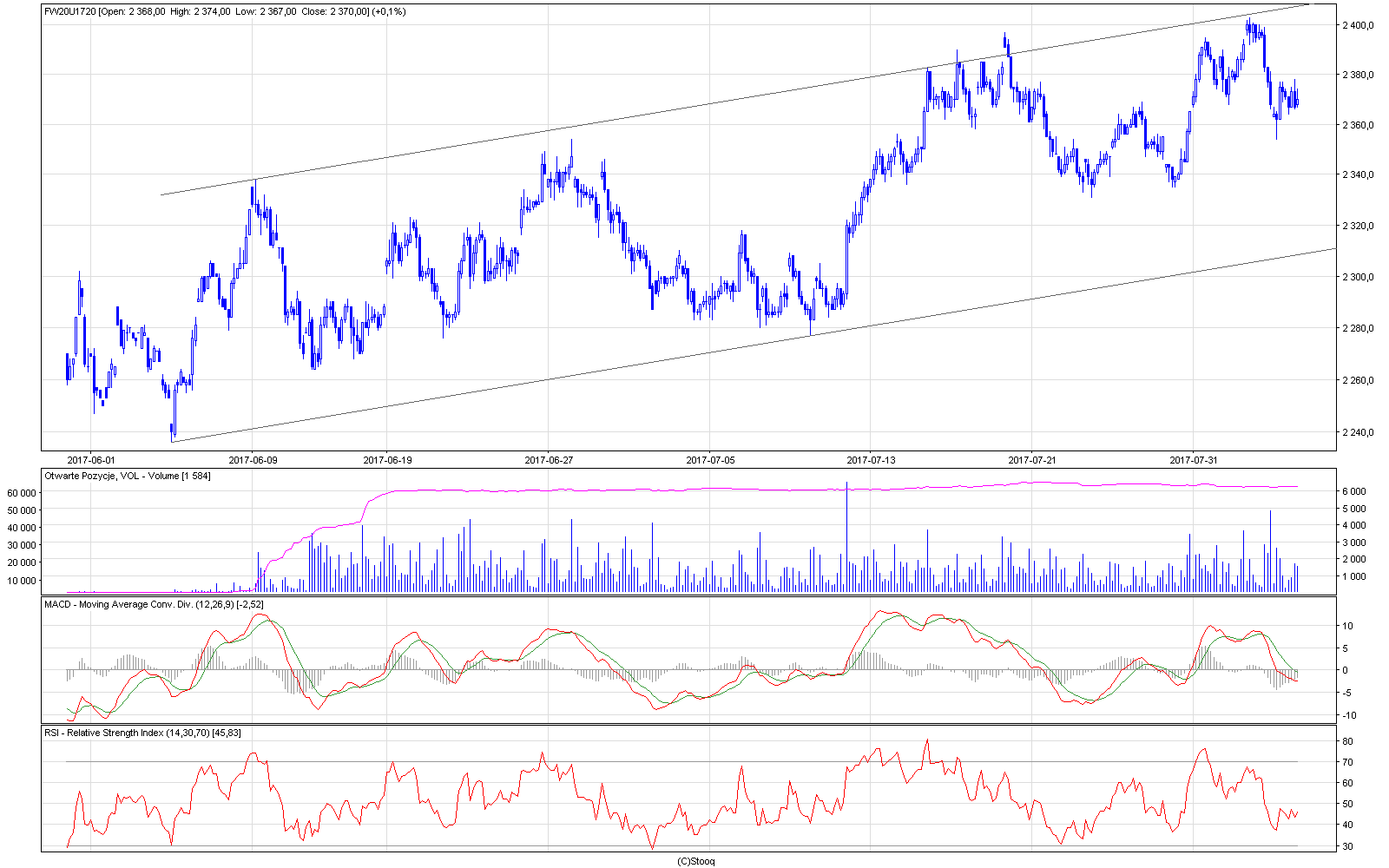Pick the 2017-07-13 date label
This screenshot has width=1389, height=868.
pos(871,460)
